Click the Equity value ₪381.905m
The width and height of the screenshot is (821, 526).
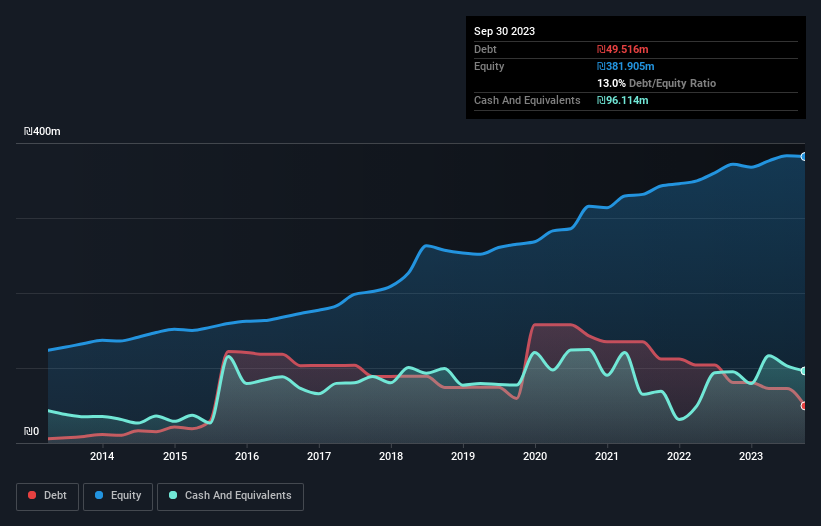coord(626,66)
